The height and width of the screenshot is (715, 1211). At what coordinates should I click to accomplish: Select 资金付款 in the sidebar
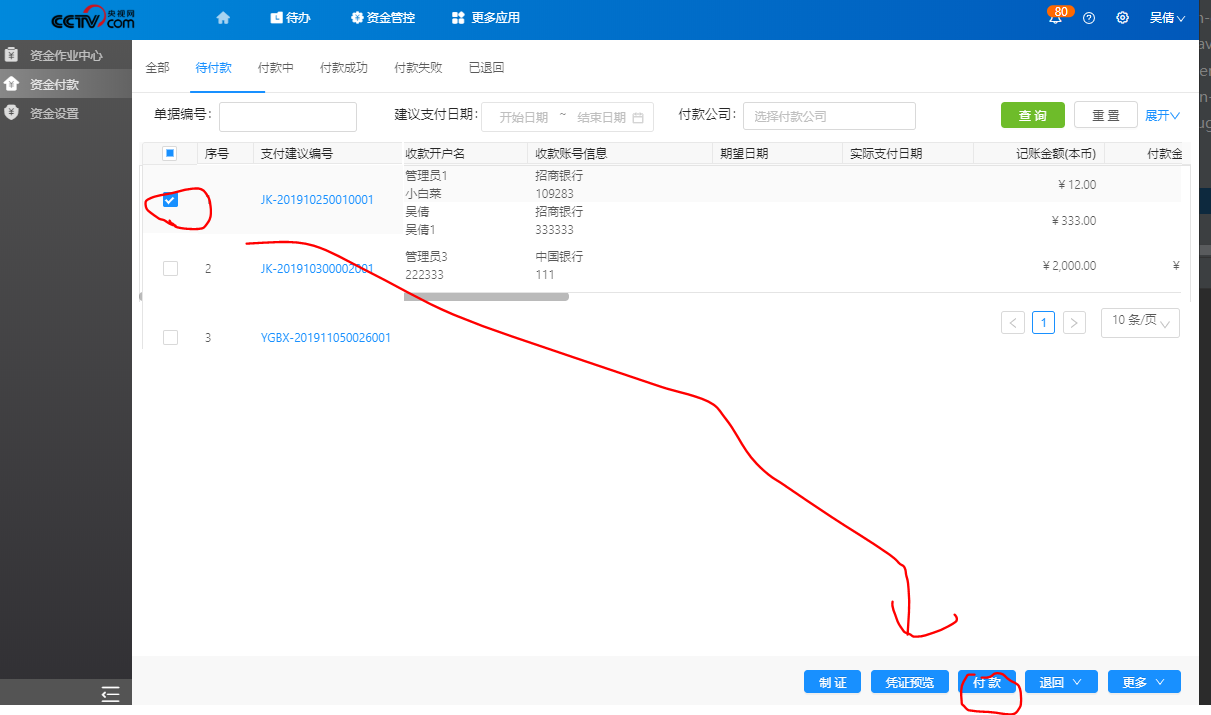click(x=66, y=84)
